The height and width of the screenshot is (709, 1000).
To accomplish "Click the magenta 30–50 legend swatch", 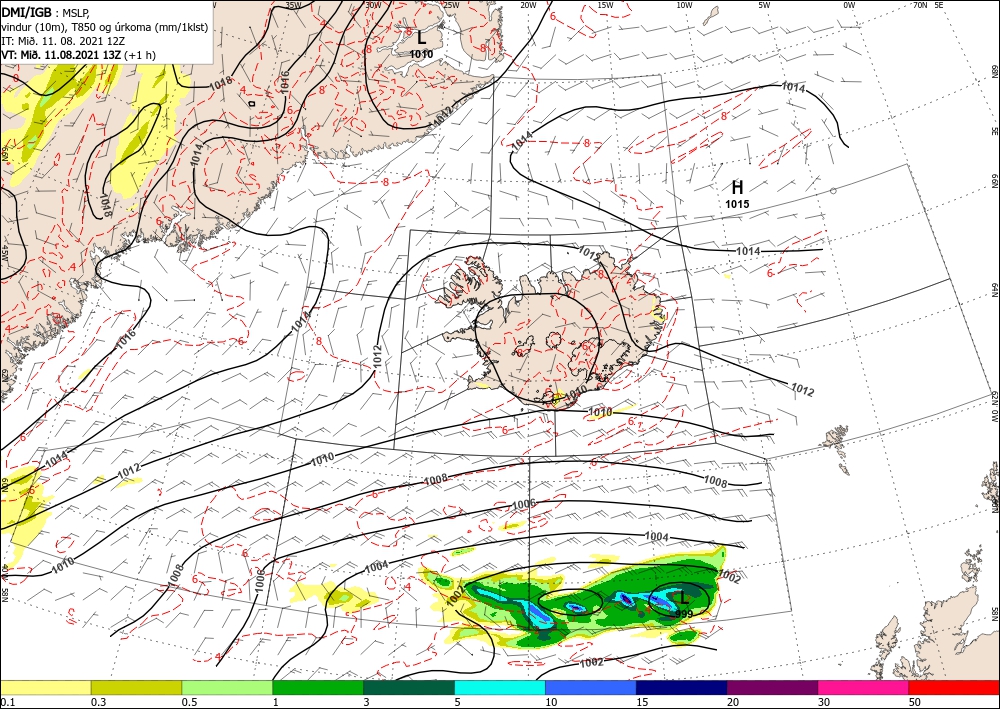I will [x=864, y=688].
